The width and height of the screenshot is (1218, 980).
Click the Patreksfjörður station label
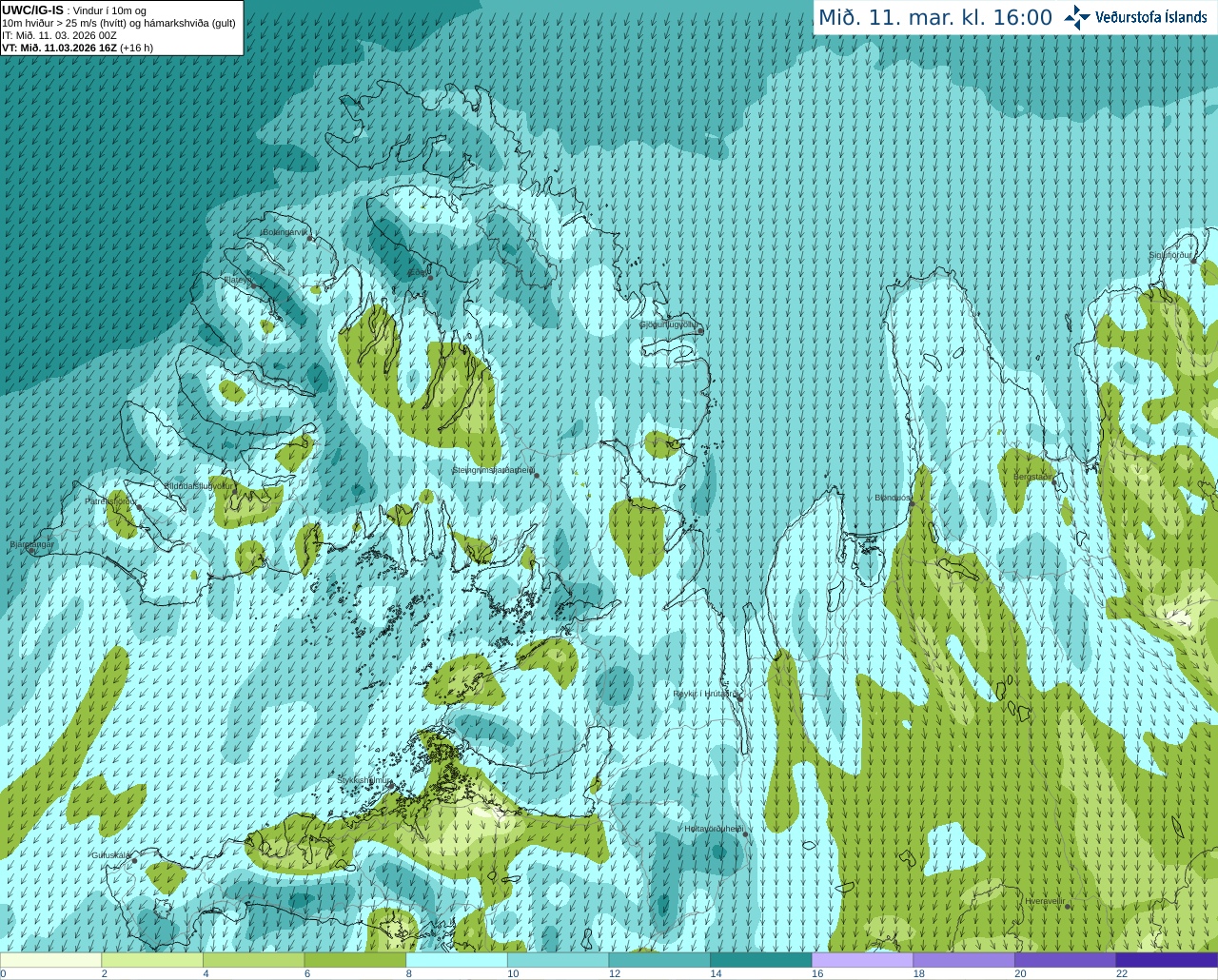(x=110, y=500)
